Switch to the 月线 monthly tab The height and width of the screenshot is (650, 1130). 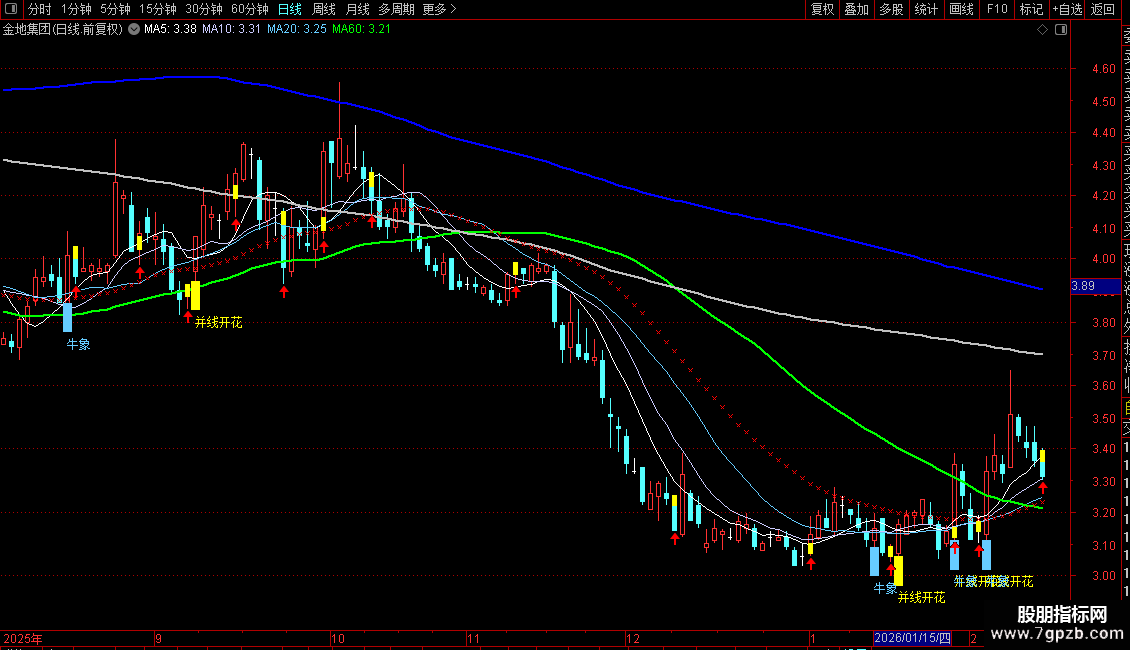coord(357,9)
